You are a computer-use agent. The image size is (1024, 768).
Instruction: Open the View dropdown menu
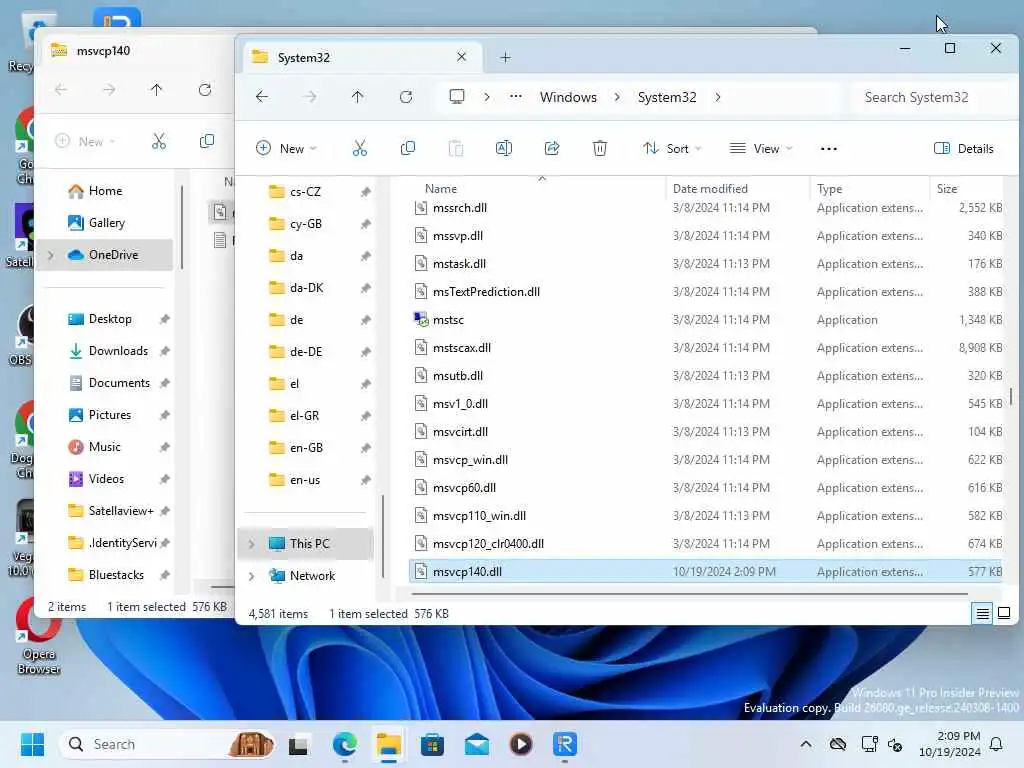(x=761, y=149)
